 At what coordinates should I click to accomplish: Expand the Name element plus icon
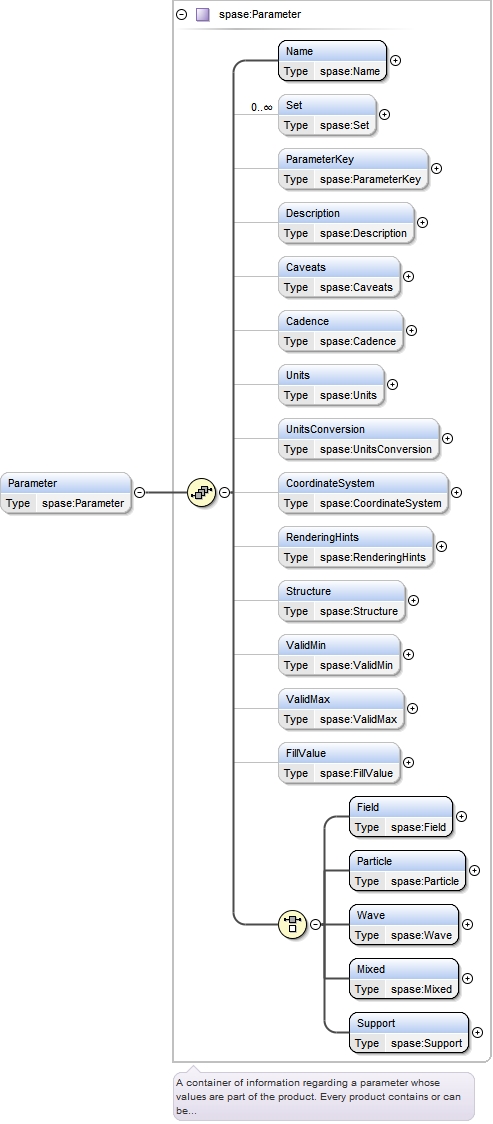click(395, 61)
